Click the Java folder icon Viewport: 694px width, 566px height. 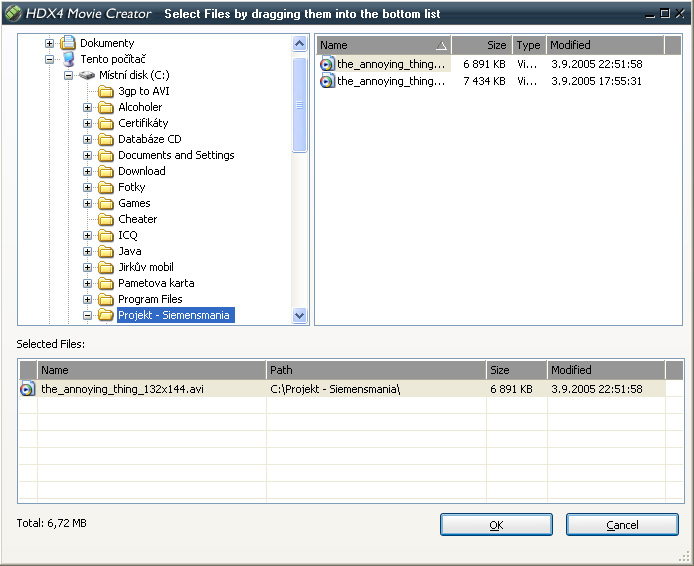pyautogui.click(x=106, y=251)
